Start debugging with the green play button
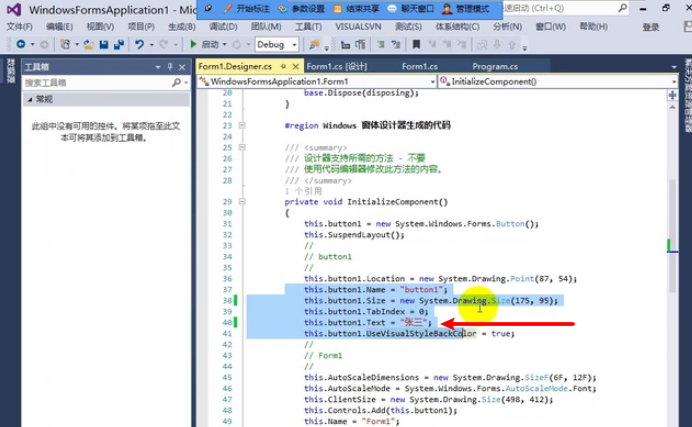 (193, 44)
